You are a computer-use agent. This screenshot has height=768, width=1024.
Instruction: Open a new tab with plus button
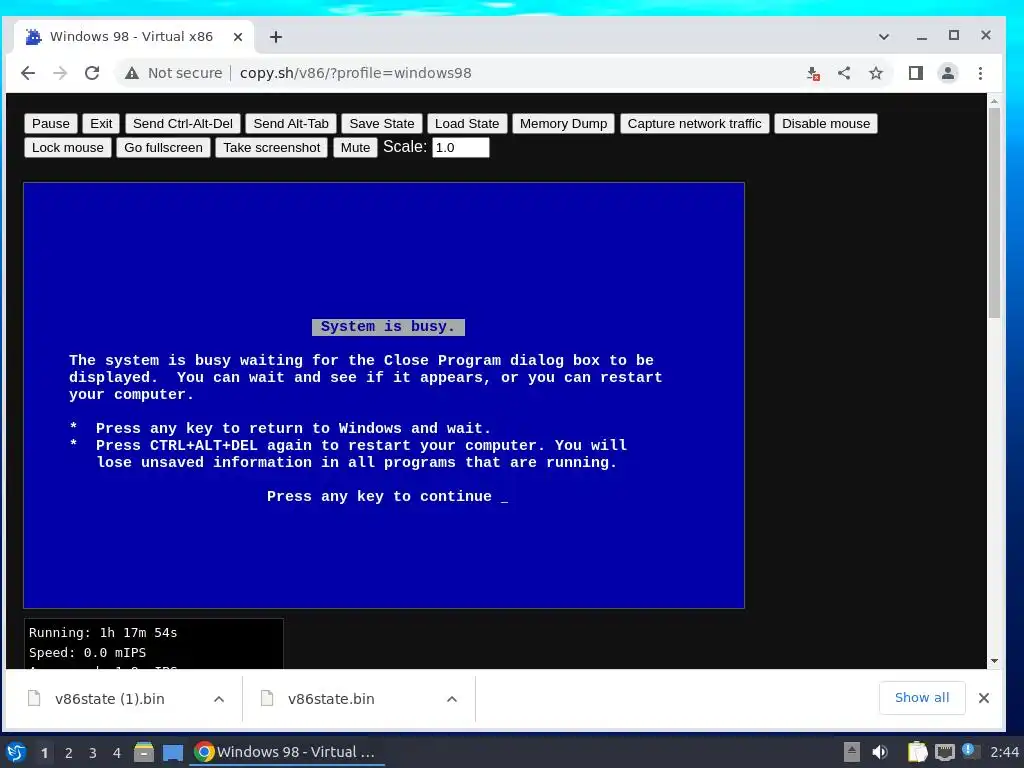click(276, 37)
